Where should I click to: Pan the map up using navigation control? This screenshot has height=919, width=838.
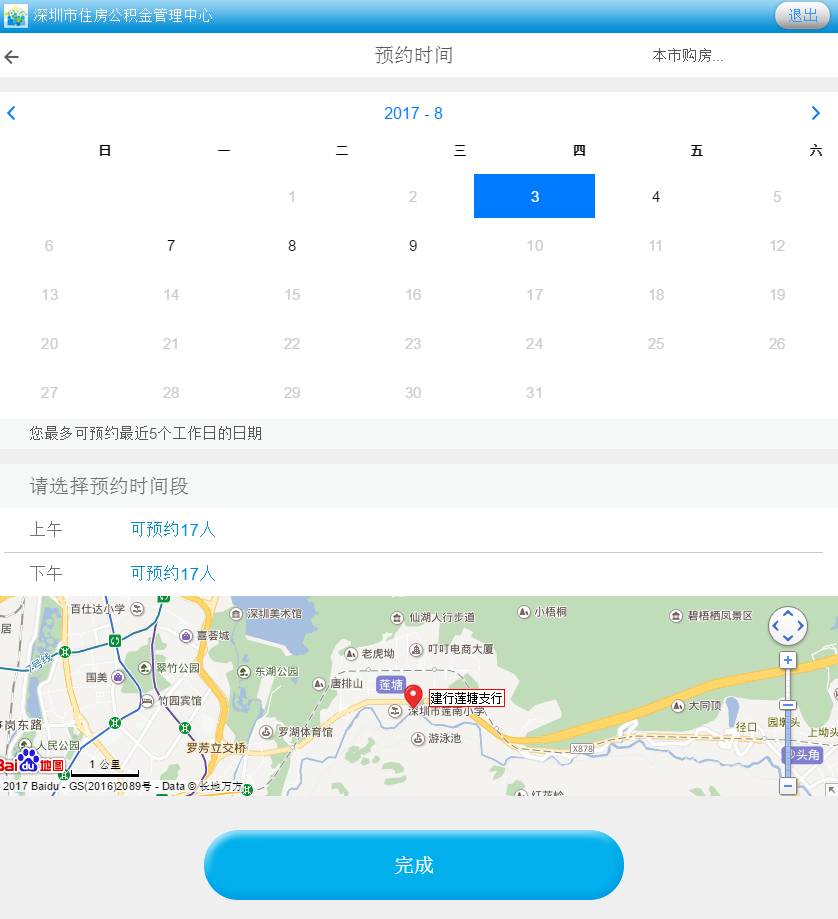coord(788,613)
